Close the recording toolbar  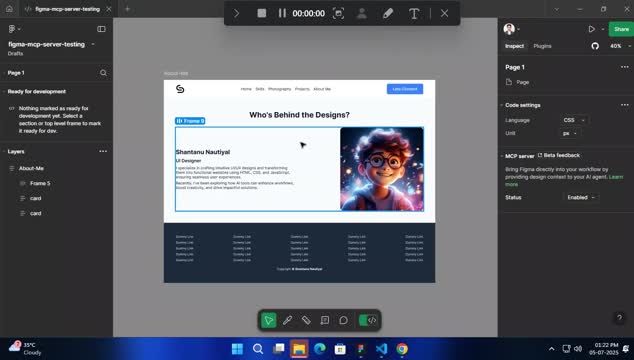444,13
